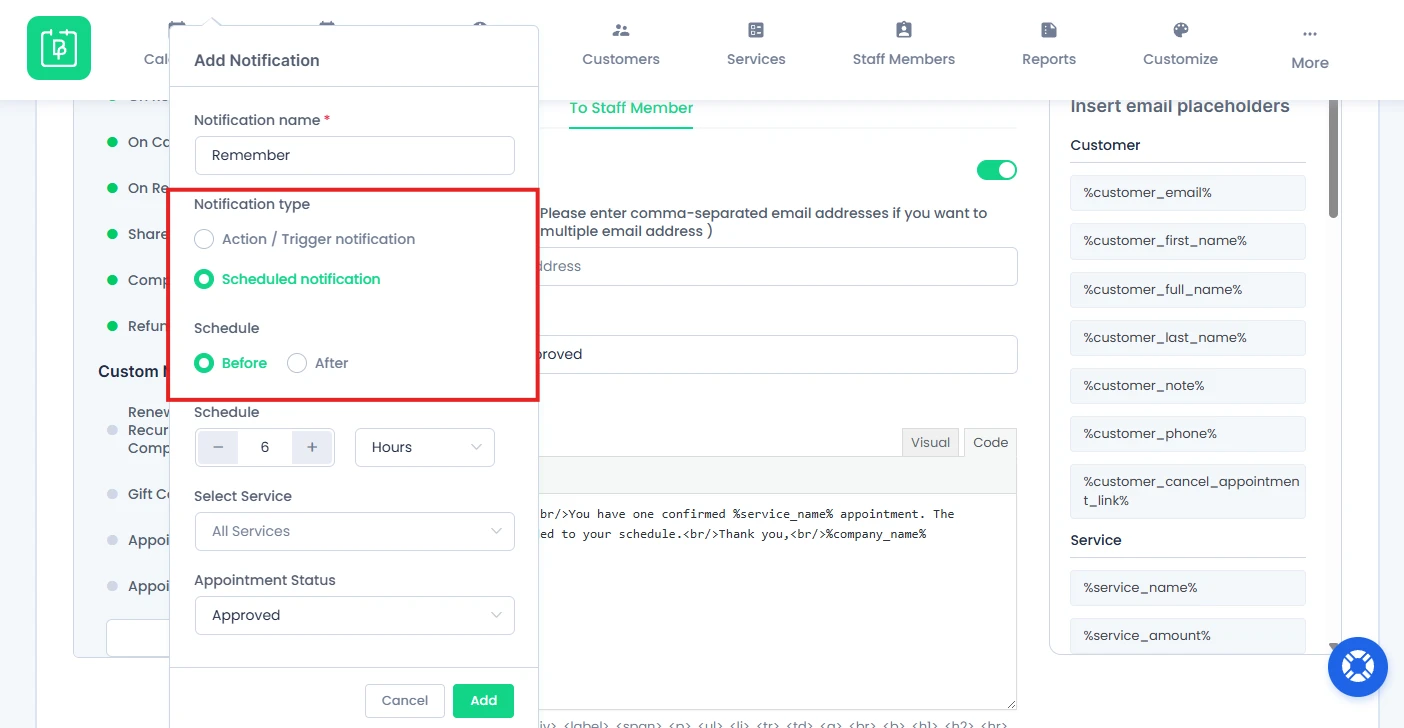Switch editor to Code tab
The image size is (1404, 728).
(x=991, y=442)
